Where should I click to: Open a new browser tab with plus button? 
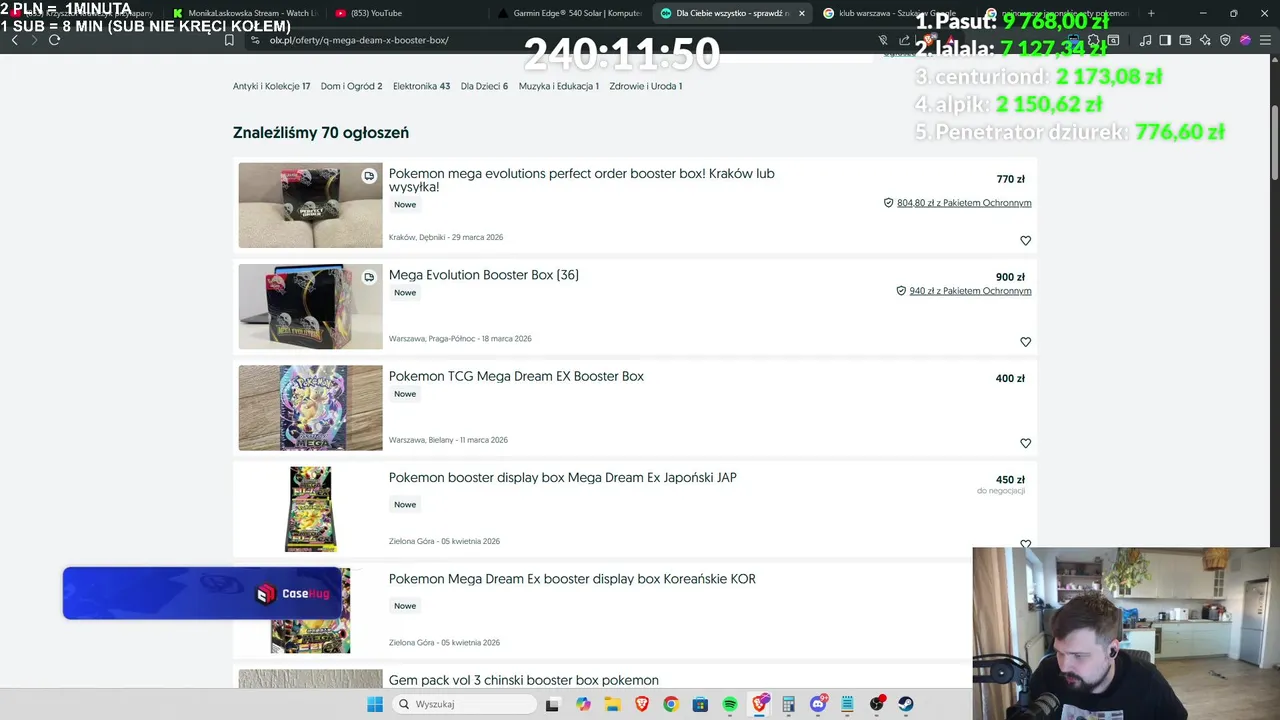[1151, 13]
